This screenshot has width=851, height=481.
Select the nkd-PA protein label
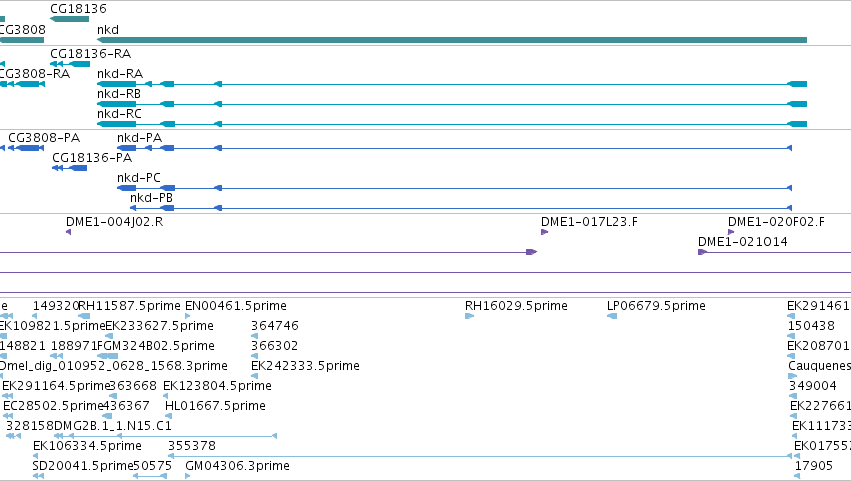coord(139,138)
